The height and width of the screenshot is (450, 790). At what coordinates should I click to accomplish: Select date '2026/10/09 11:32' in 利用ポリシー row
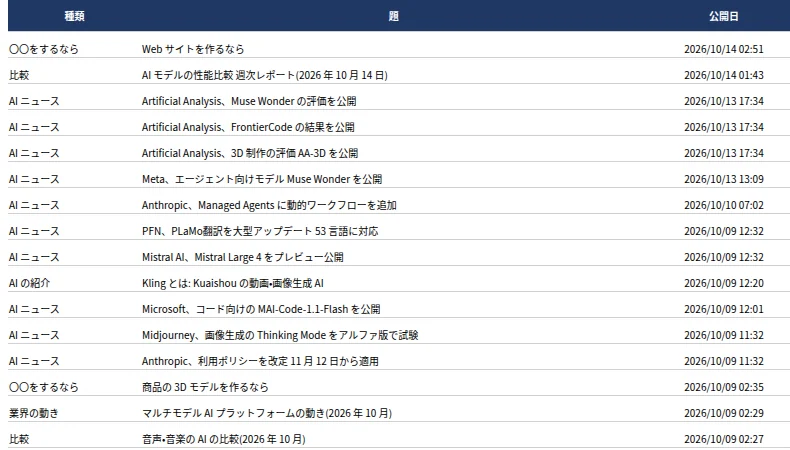[723, 361]
